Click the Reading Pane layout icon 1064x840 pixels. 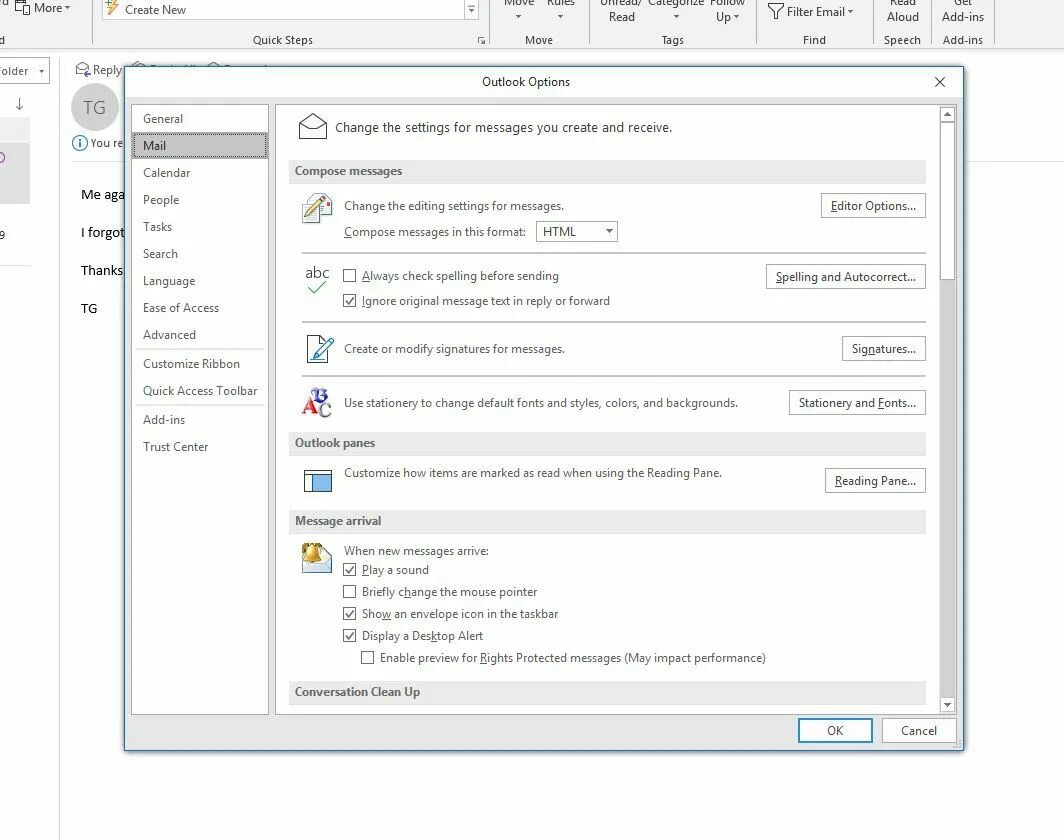pyautogui.click(x=318, y=480)
